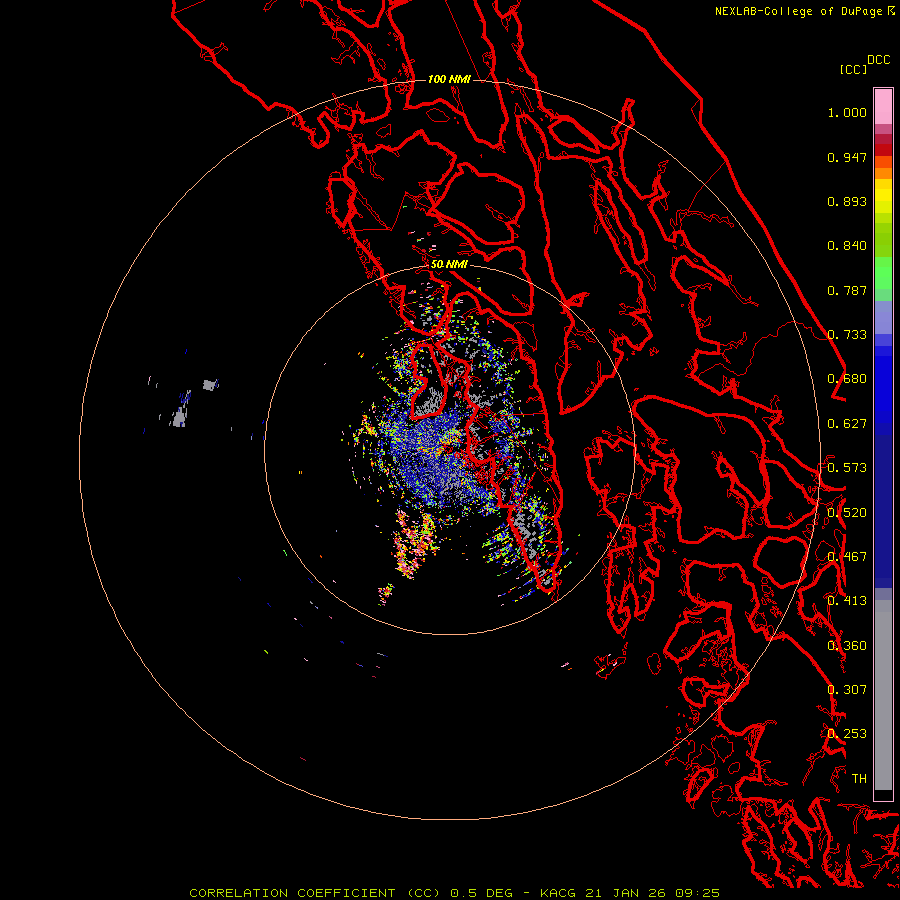Click the 0.840 value on color scale
900x900 pixels.
847,246
